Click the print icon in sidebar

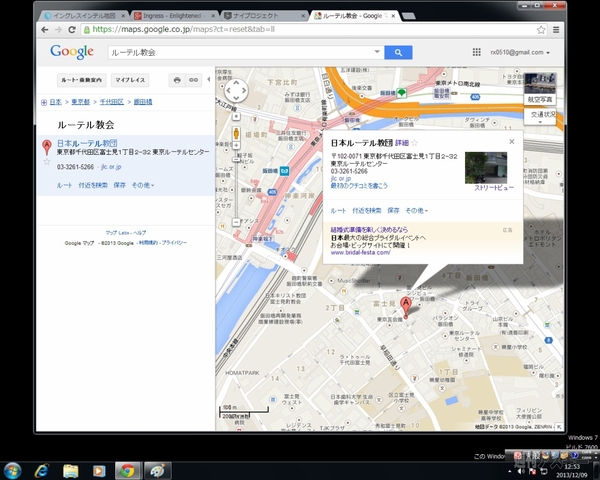coord(177,80)
